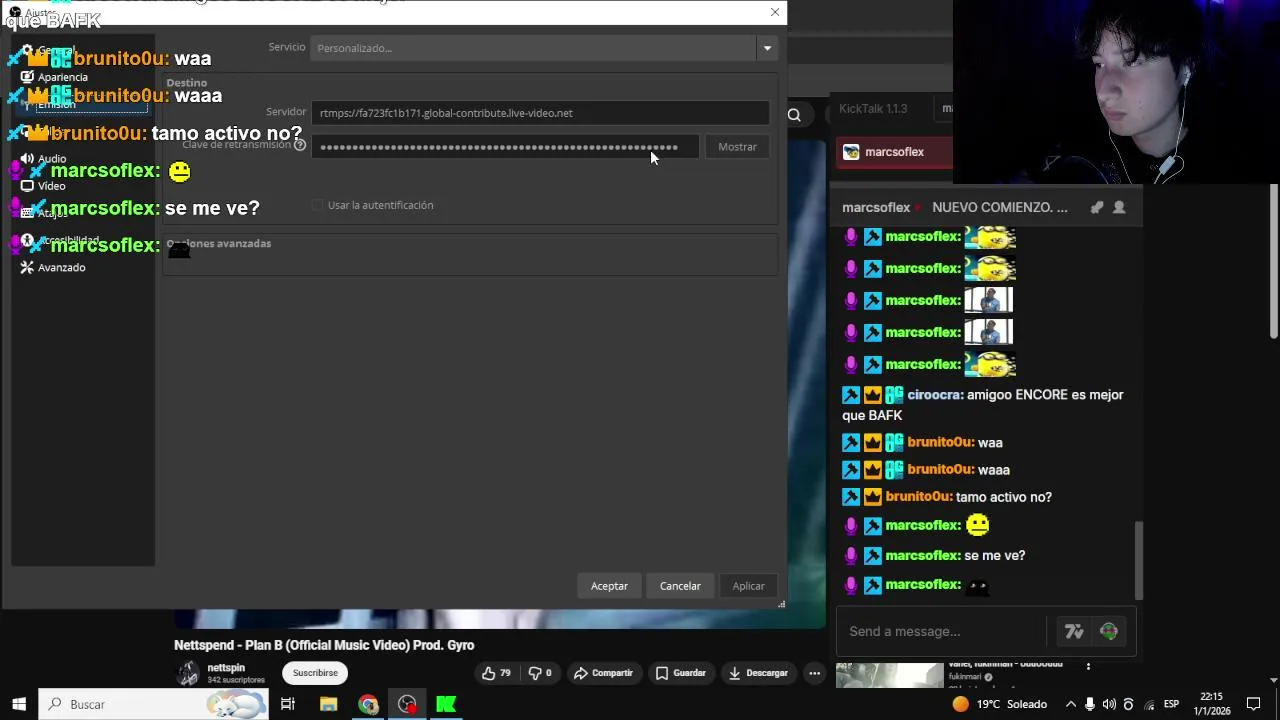Viewport: 1280px width, 720px height.
Task: Enable Usar la autentificación checkbox
Action: click(x=318, y=205)
